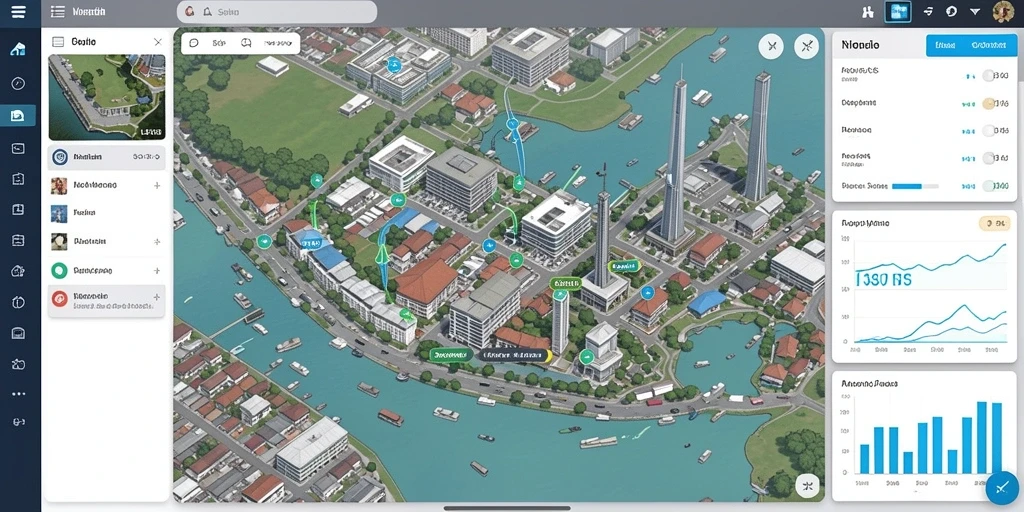The image size is (1024, 512).
Task: Open the dropdown triangle in the top bar
Action: coord(975,12)
